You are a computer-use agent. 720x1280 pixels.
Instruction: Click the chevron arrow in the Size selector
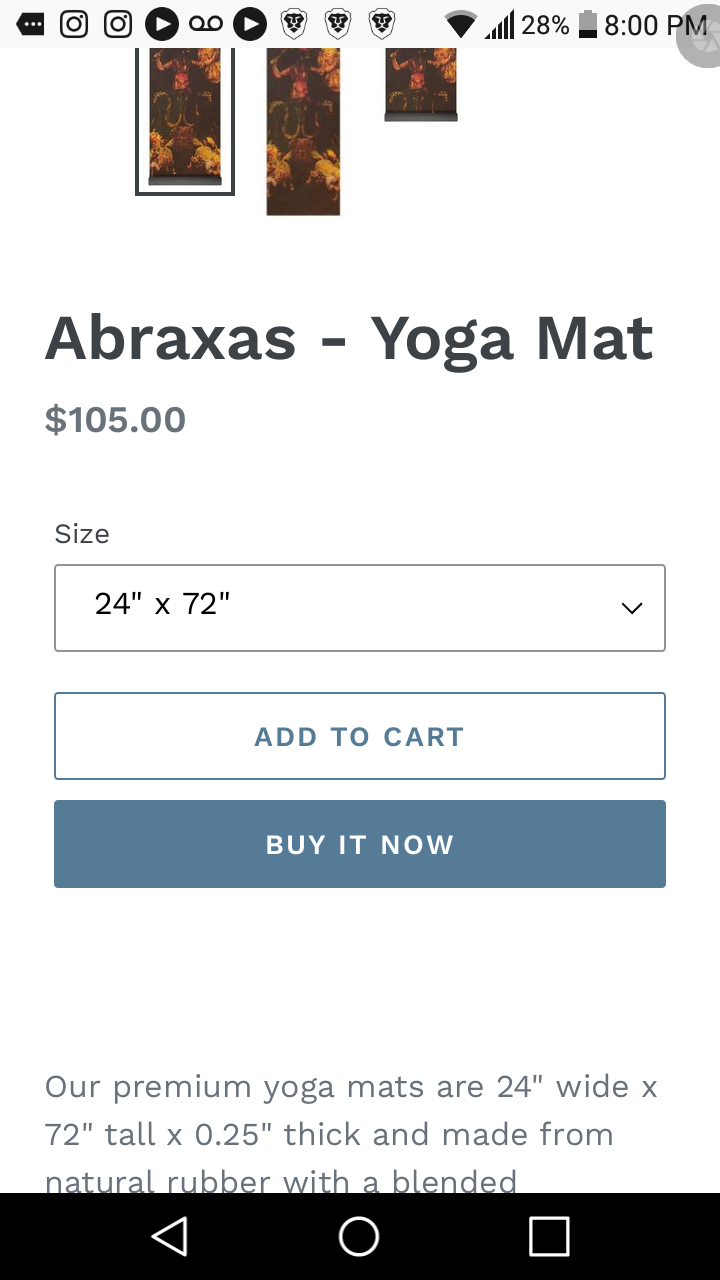click(631, 608)
